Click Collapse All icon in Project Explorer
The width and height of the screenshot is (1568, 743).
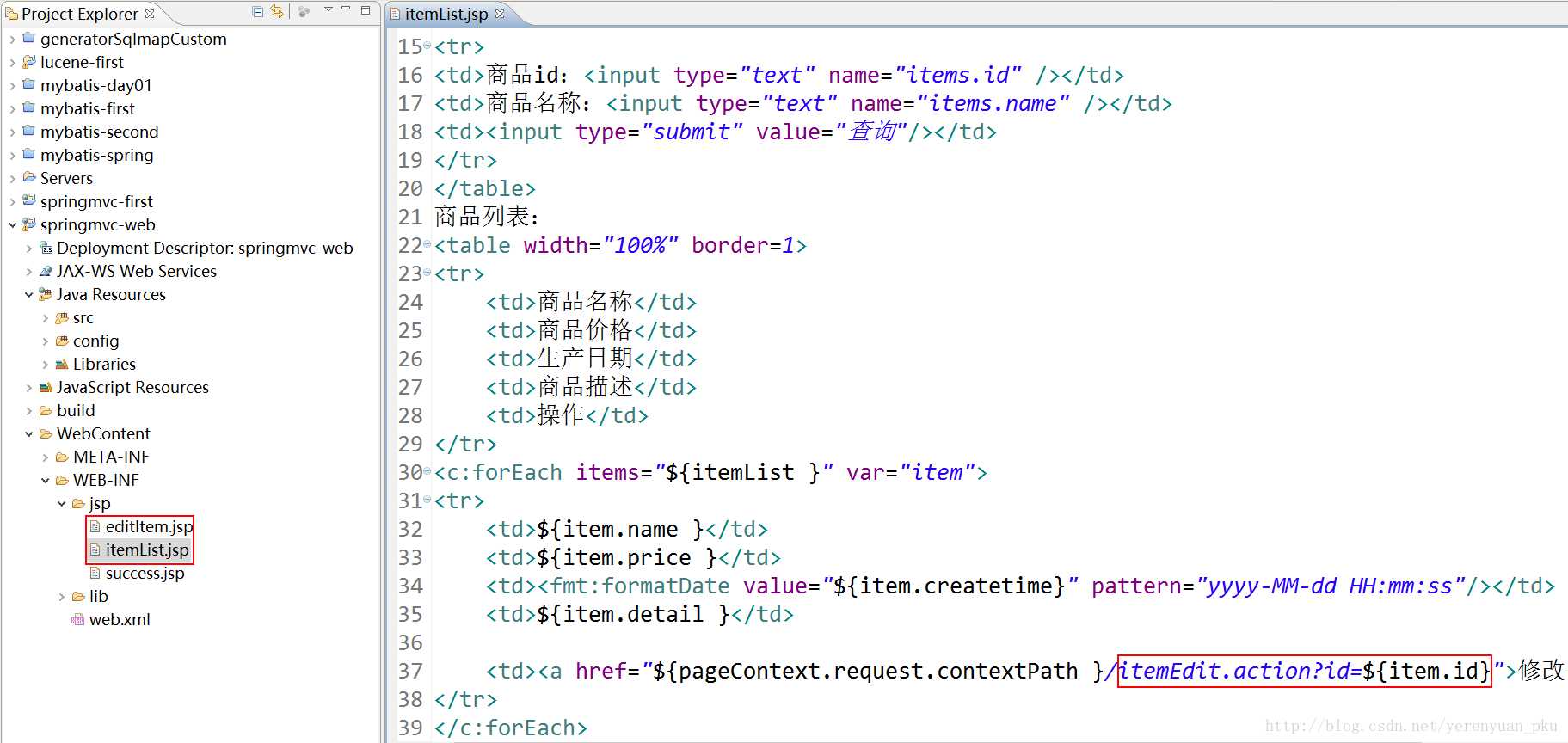pyautogui.click(x=257, y=11)
